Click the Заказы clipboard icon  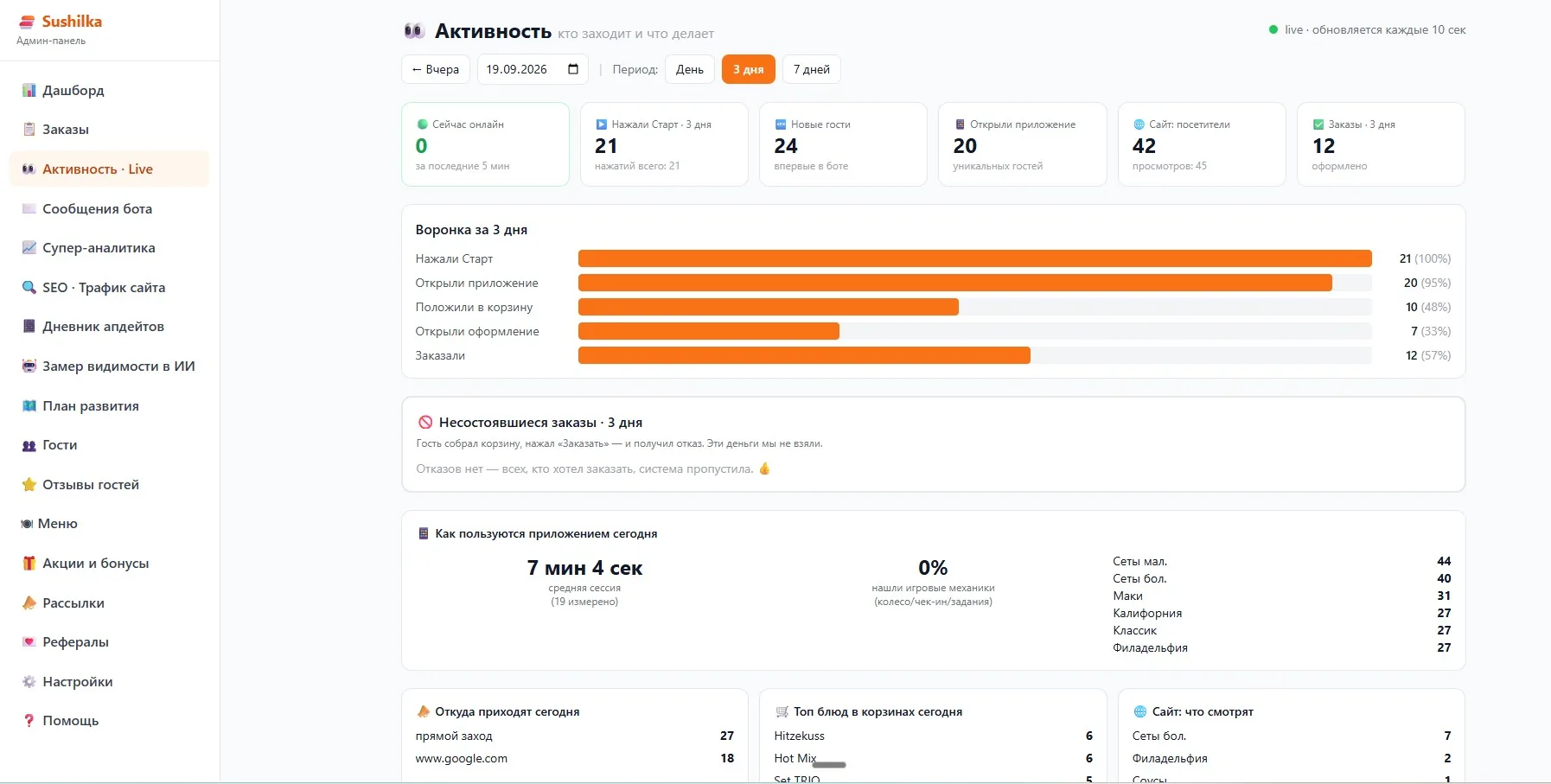[x=29, y=130]
